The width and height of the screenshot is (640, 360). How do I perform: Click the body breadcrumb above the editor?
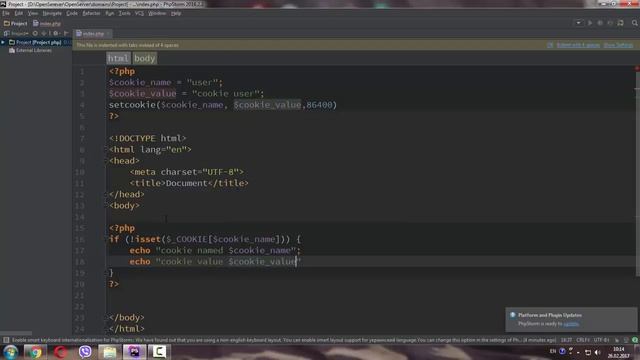pos(145,58)
